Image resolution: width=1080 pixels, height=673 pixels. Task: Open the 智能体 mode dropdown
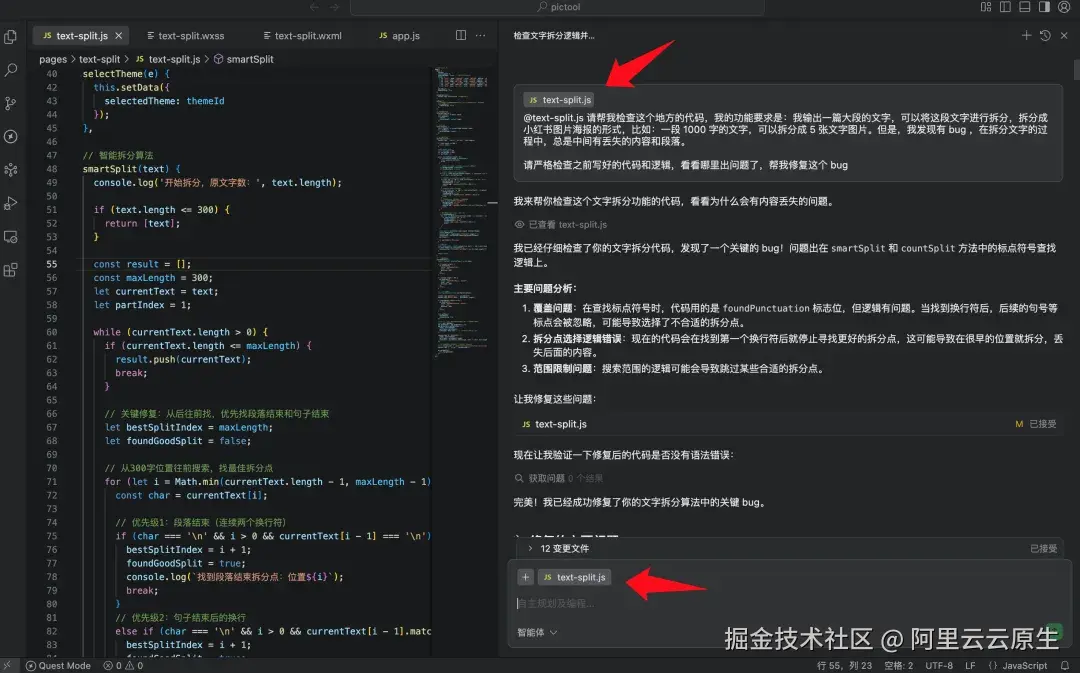(x=537, y=632)
